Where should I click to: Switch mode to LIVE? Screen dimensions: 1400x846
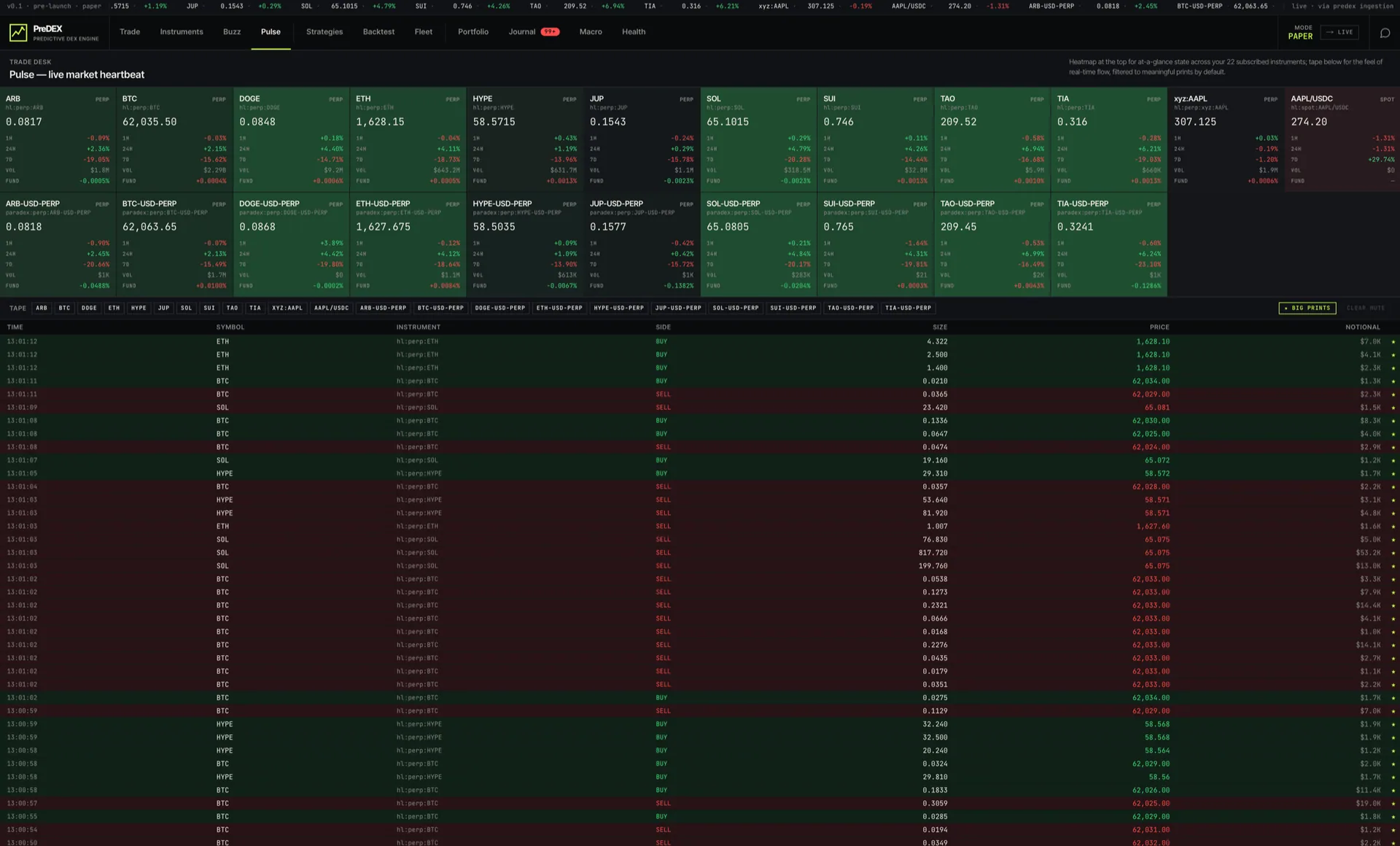1339,32
